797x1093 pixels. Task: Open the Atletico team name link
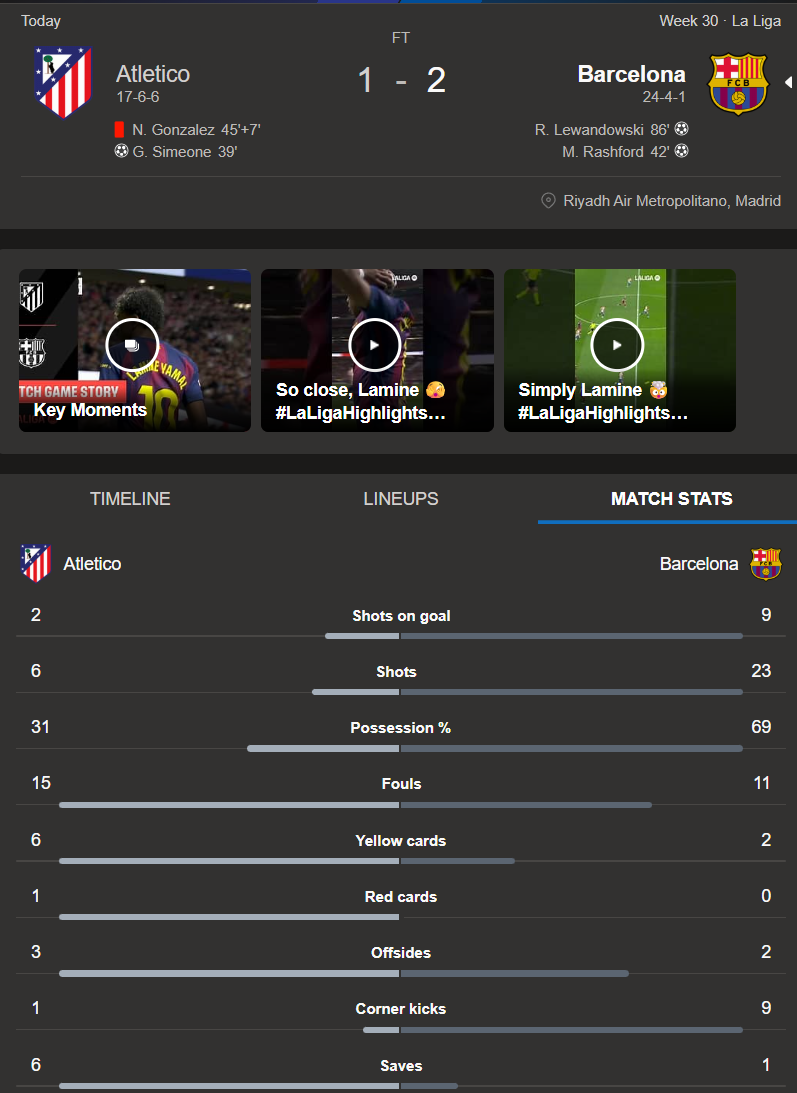152,74
